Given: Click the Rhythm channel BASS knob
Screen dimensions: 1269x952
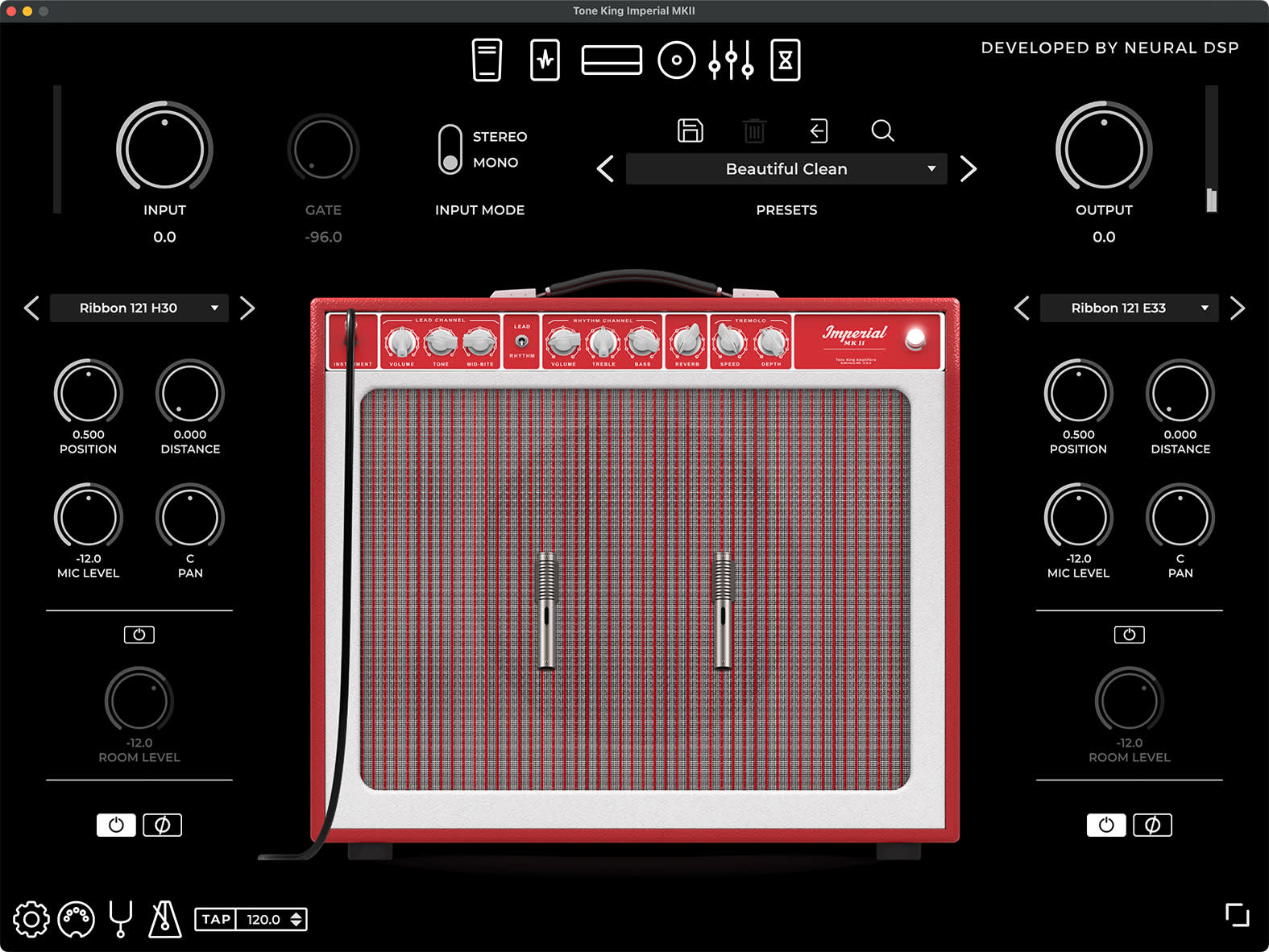Looking at the screenshot, I should click(642, 342).
